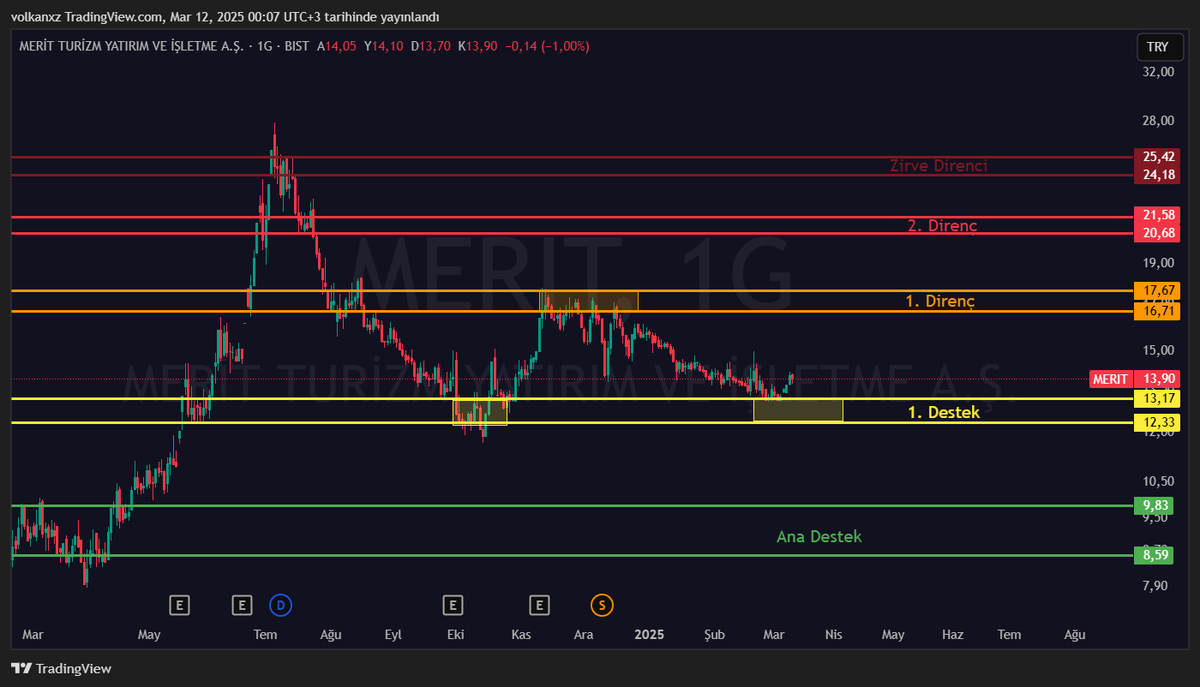Viewport: 1200px width, 687px height.
Task: Click the 32,00 value on price scale
Action: pyautogui.click(x=1159, y=72)
